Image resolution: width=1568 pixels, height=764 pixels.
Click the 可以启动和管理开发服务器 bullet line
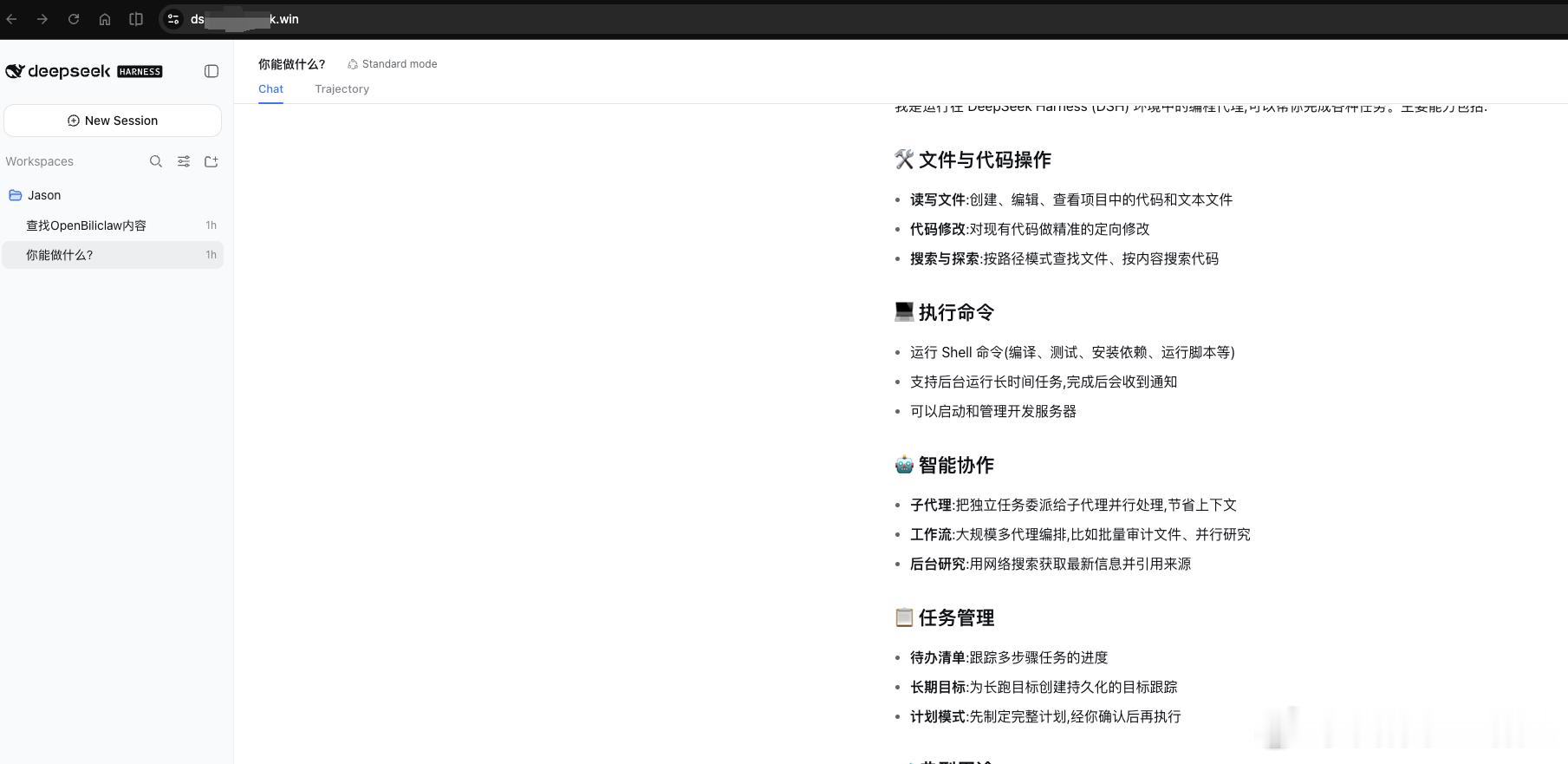[993, 411]
